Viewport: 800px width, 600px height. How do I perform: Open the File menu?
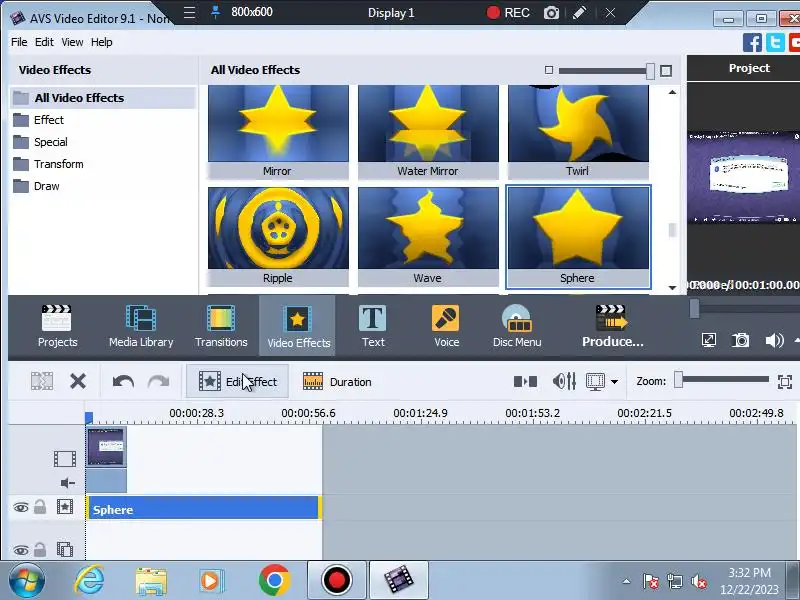pyautogui.click(x=19, y=42)
